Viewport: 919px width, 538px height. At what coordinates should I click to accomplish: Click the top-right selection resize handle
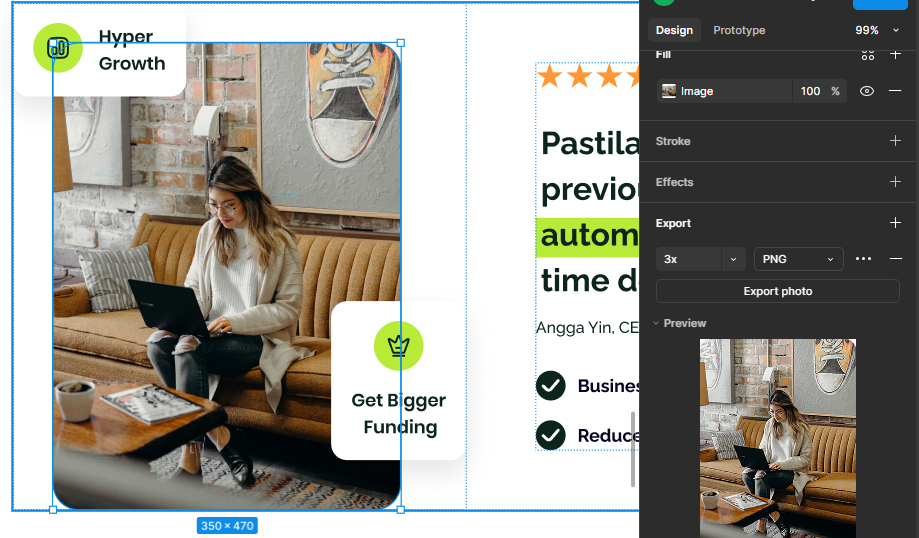[401, 43]
